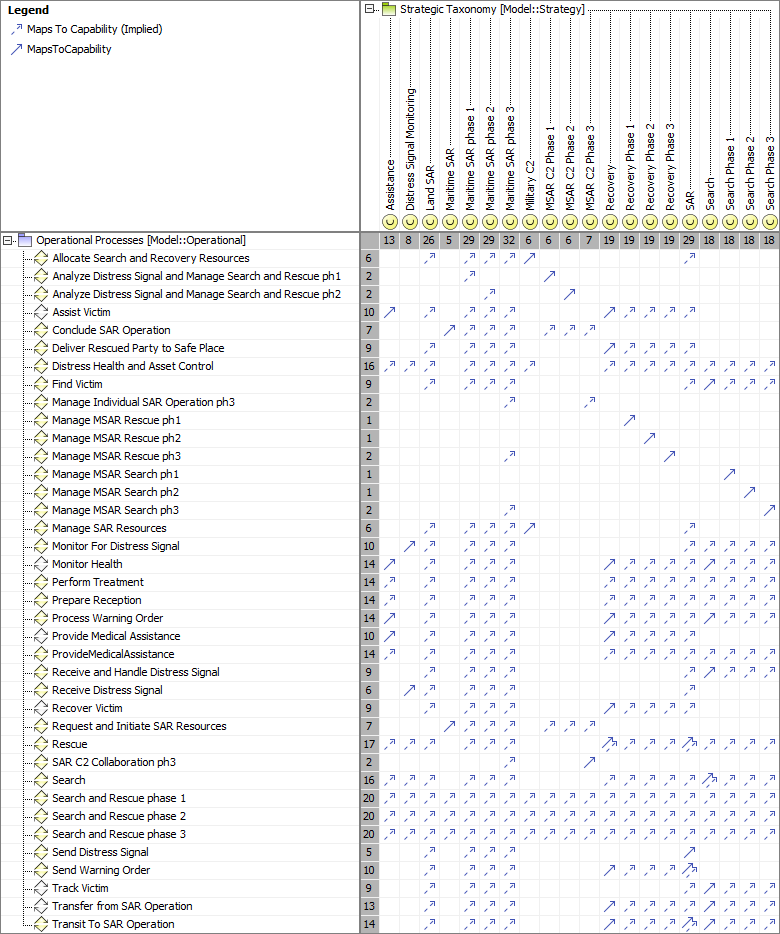Image resolution: width=780 pixels, height=934 pixels.
Task: Select the Maritime SAR phase 1 capability icon
Action: tap(470, 222)
